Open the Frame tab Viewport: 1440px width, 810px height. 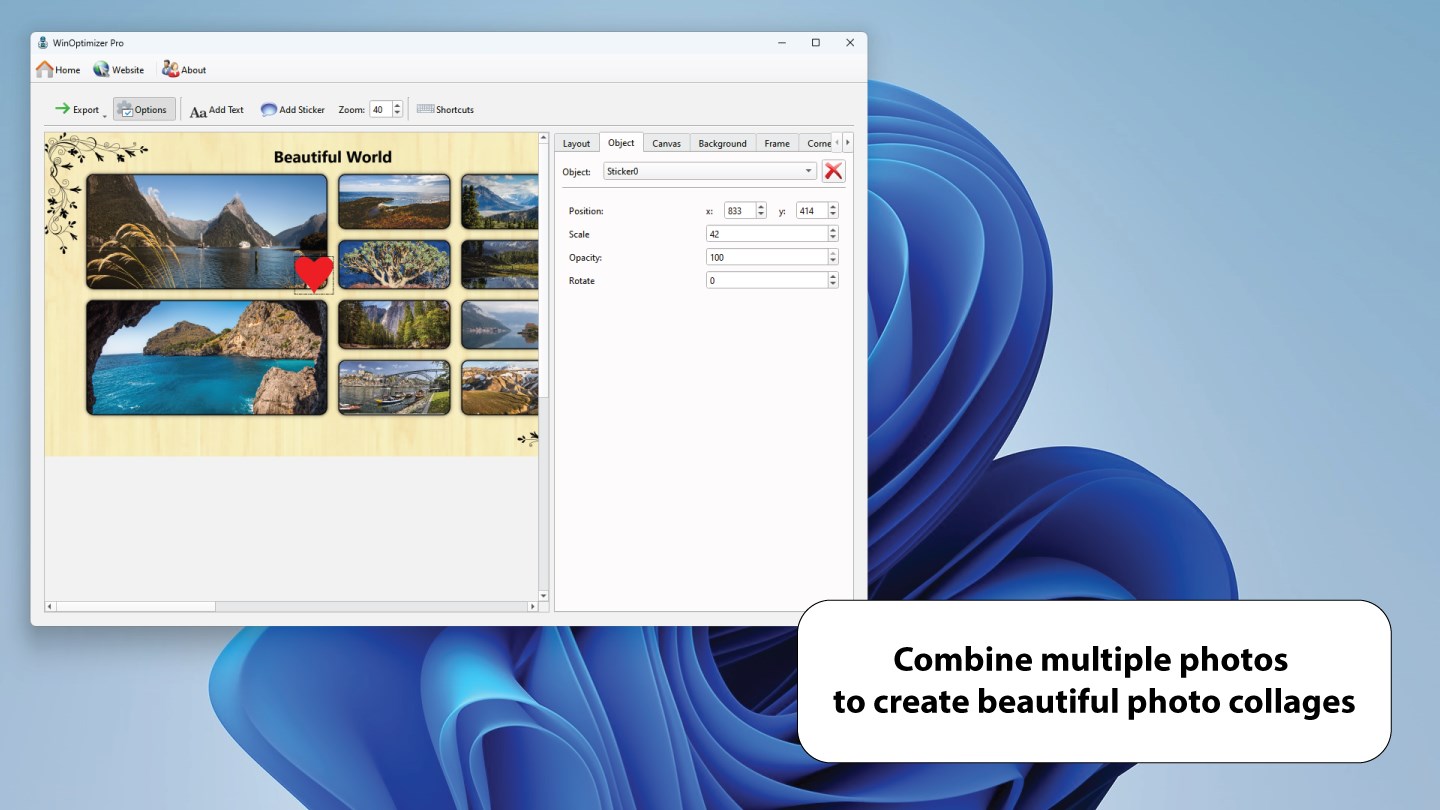click(777, 143)
